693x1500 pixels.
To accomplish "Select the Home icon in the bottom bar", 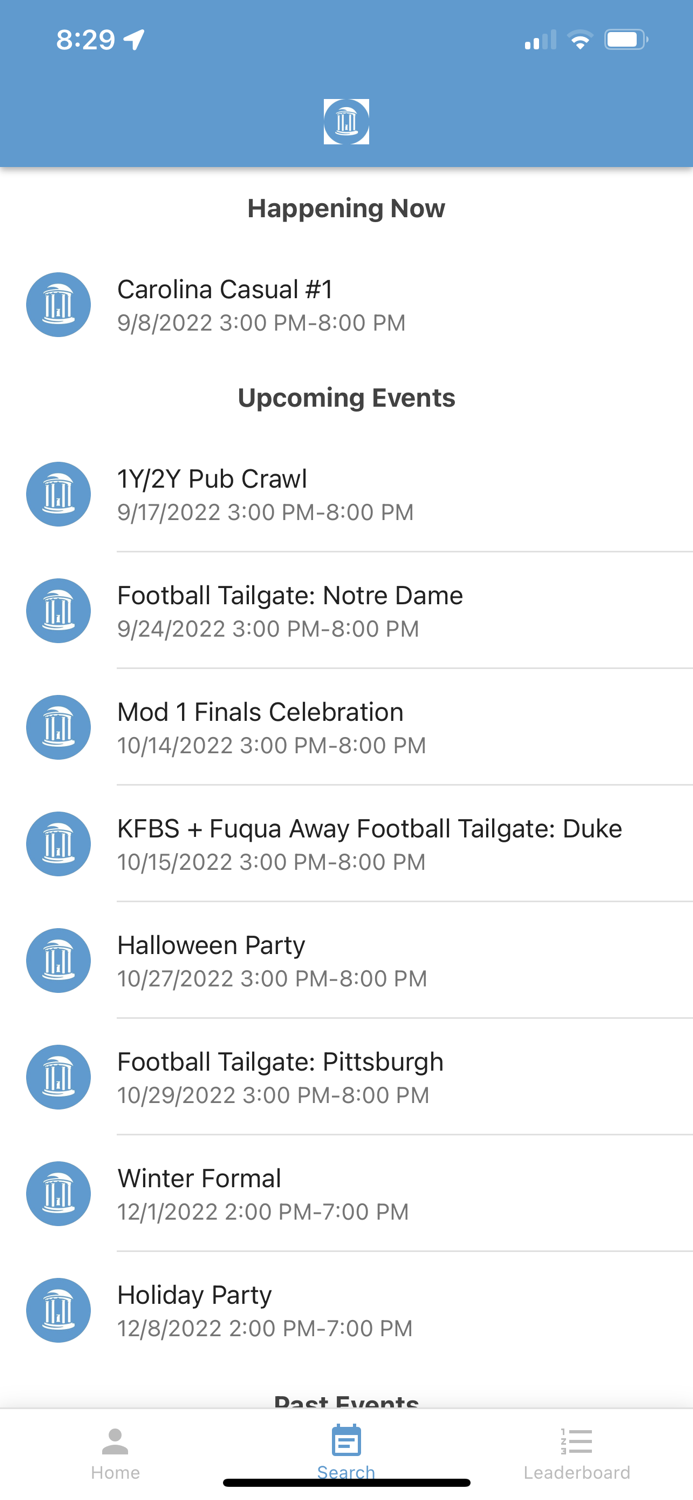I will 115,1441.
